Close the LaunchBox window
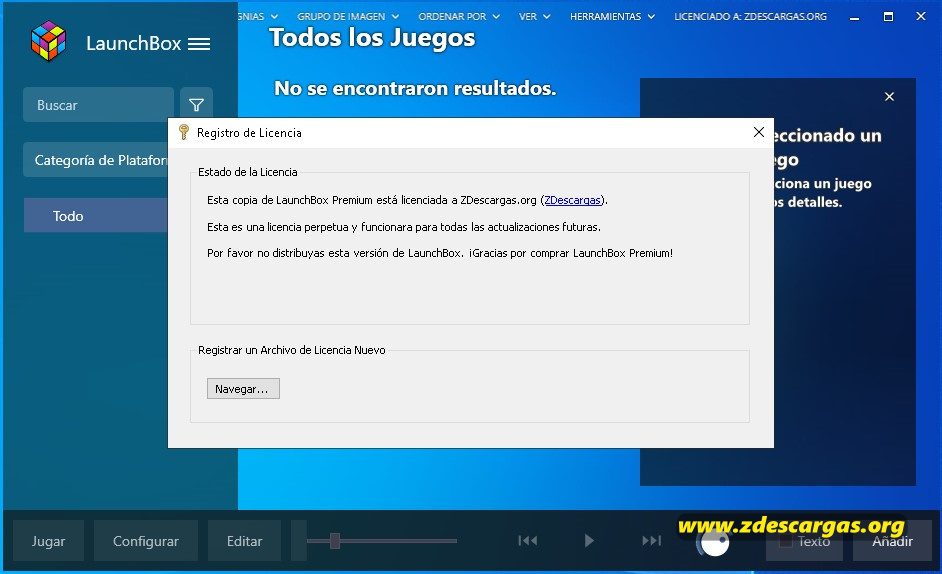Image resolution: width=942 pixels, height=574 pixels. click(x=921, y=17)
